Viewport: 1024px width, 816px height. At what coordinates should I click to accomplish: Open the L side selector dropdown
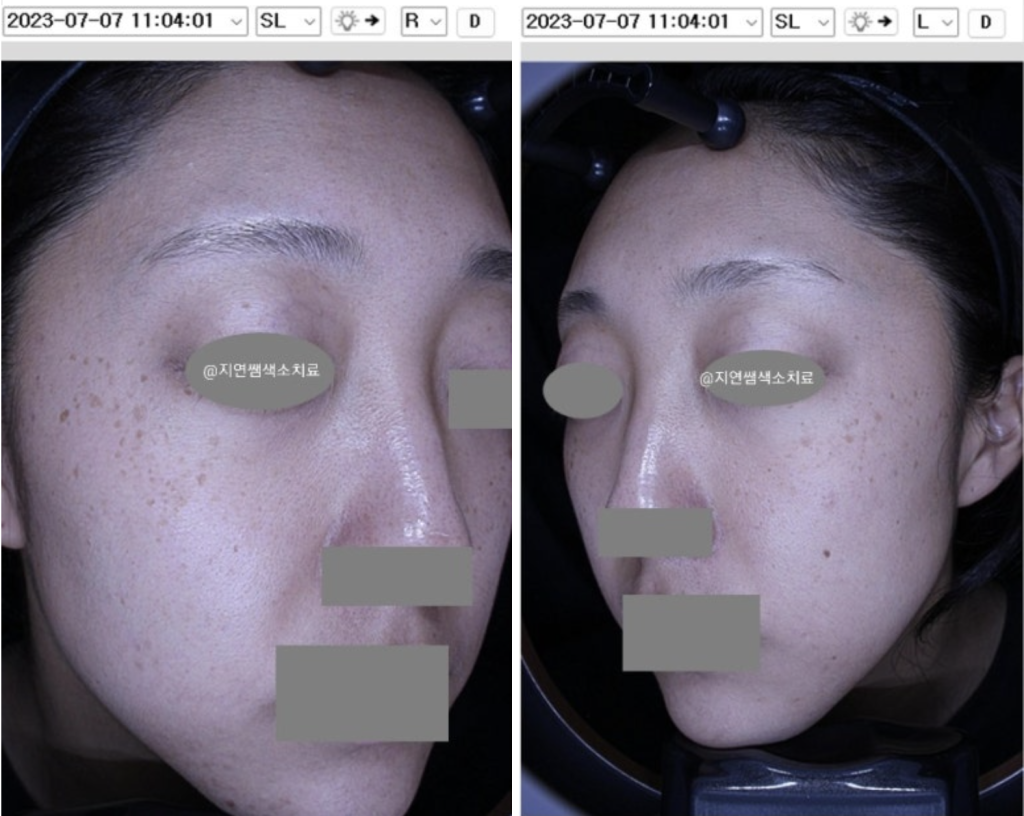pyautogui.click(x=935, y=21)
